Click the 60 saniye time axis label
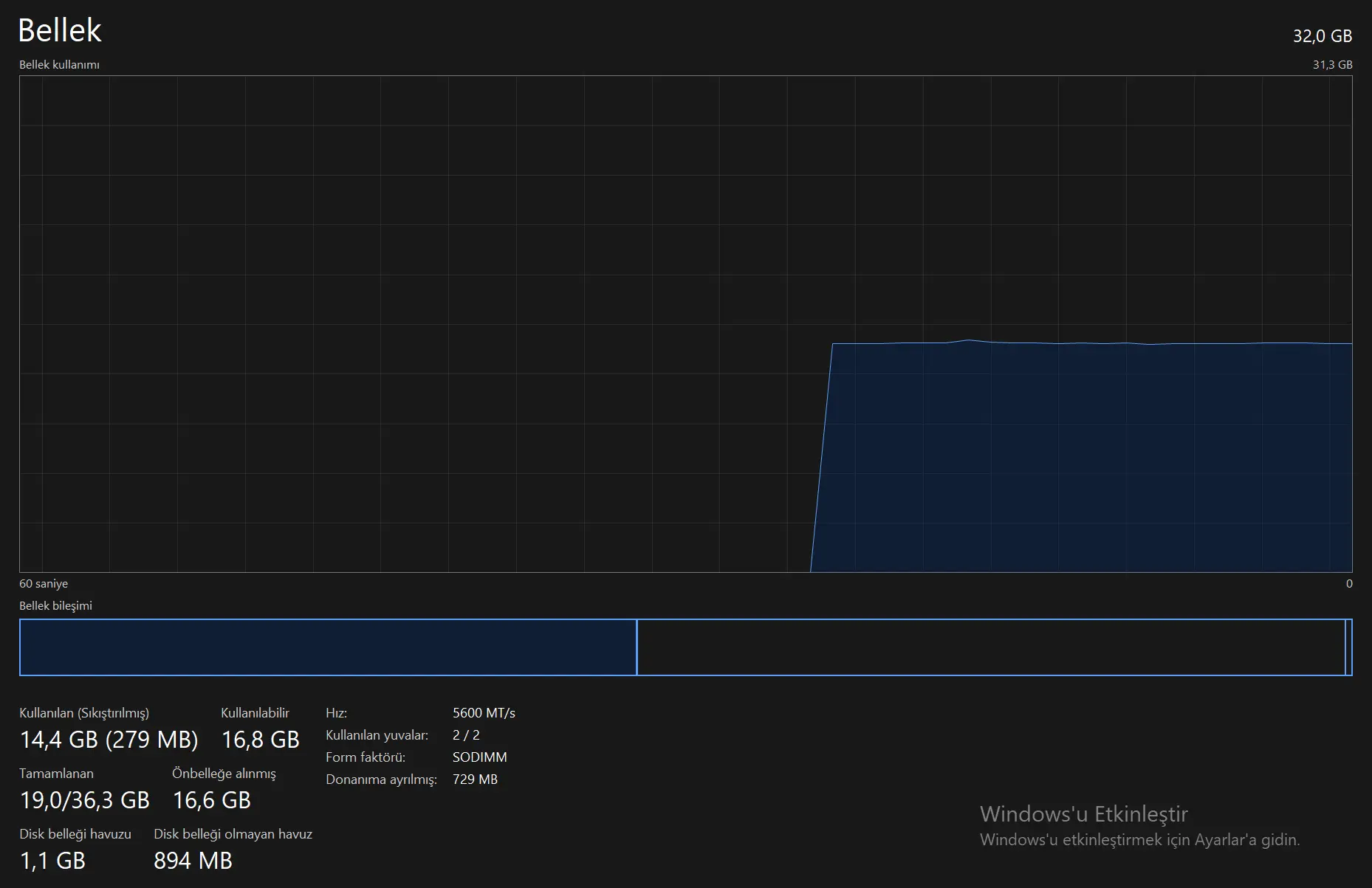 click(x=44, y=584)
